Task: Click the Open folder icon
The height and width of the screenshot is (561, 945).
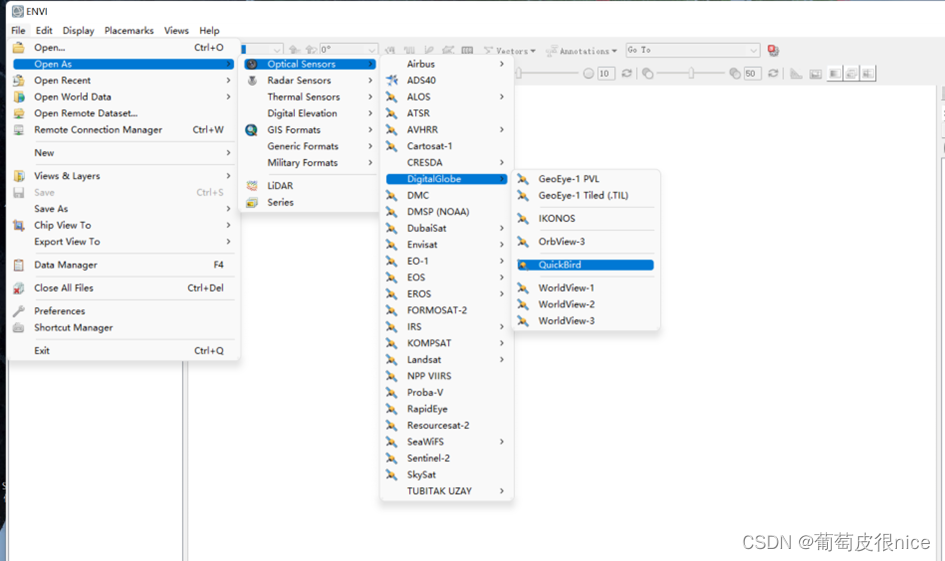Action: tap(19, 47)
